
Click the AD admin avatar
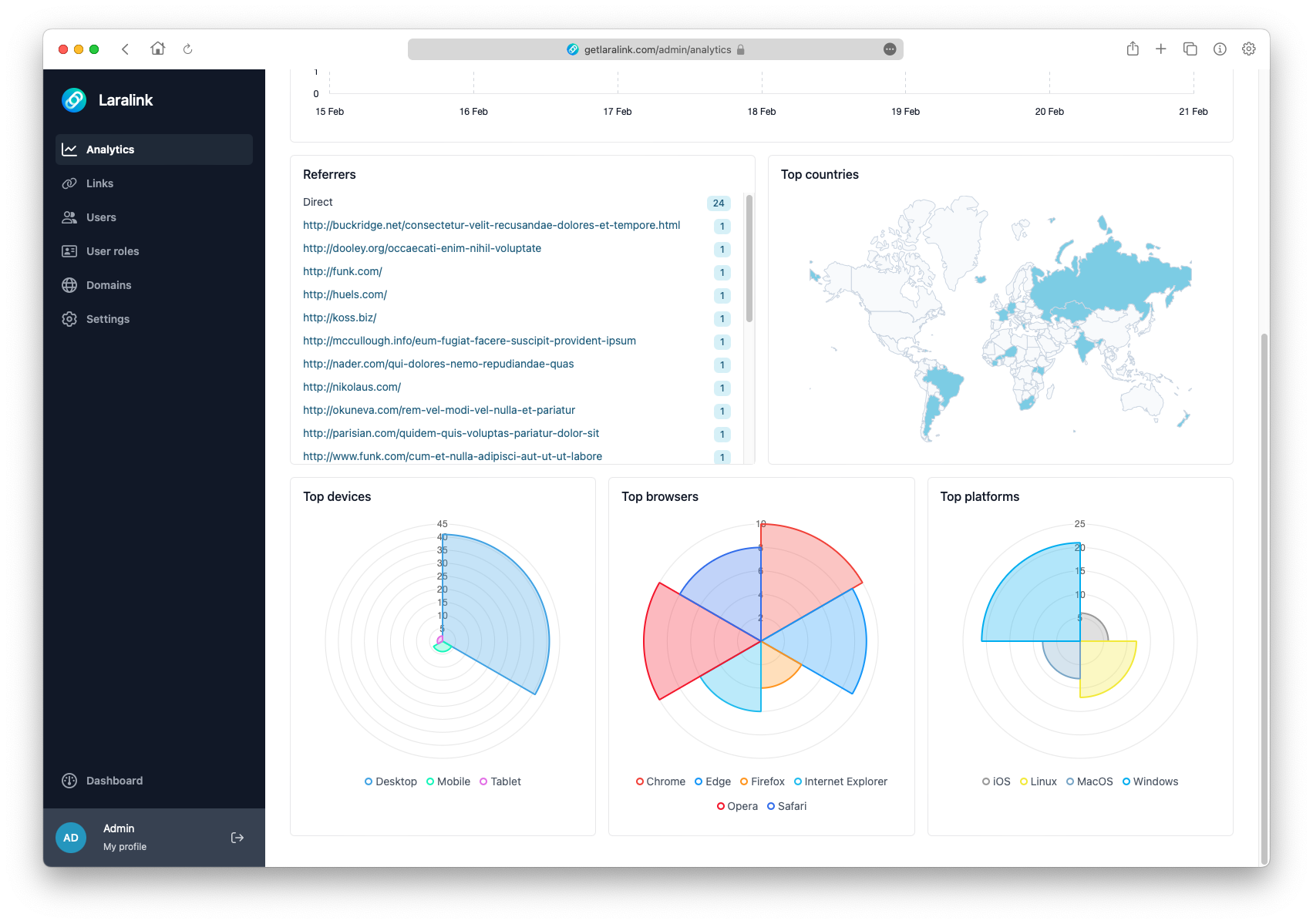pos(70,837)
